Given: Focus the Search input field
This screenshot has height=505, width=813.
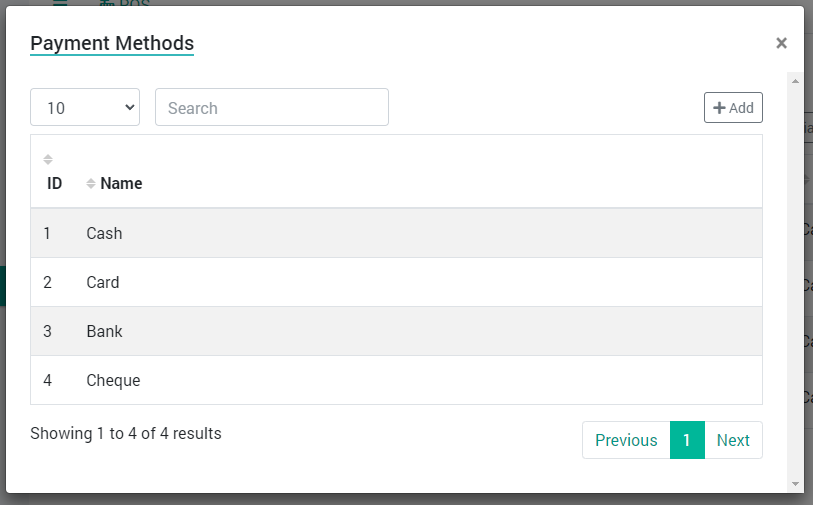Looking at the screenshot, I should (272, 107).
